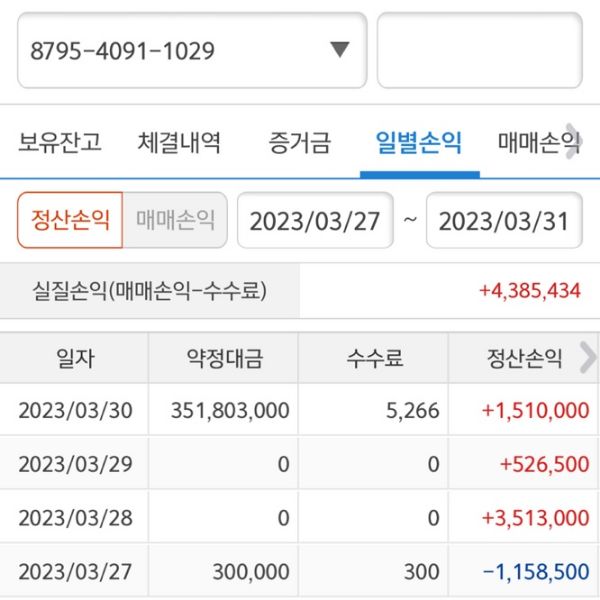Sort by the 일자 column header
Screen dimensions: 600x600
click(x=75, y=357)
